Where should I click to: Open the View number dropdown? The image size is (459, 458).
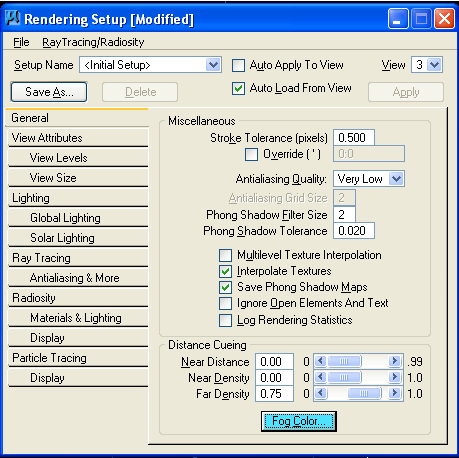434,65
